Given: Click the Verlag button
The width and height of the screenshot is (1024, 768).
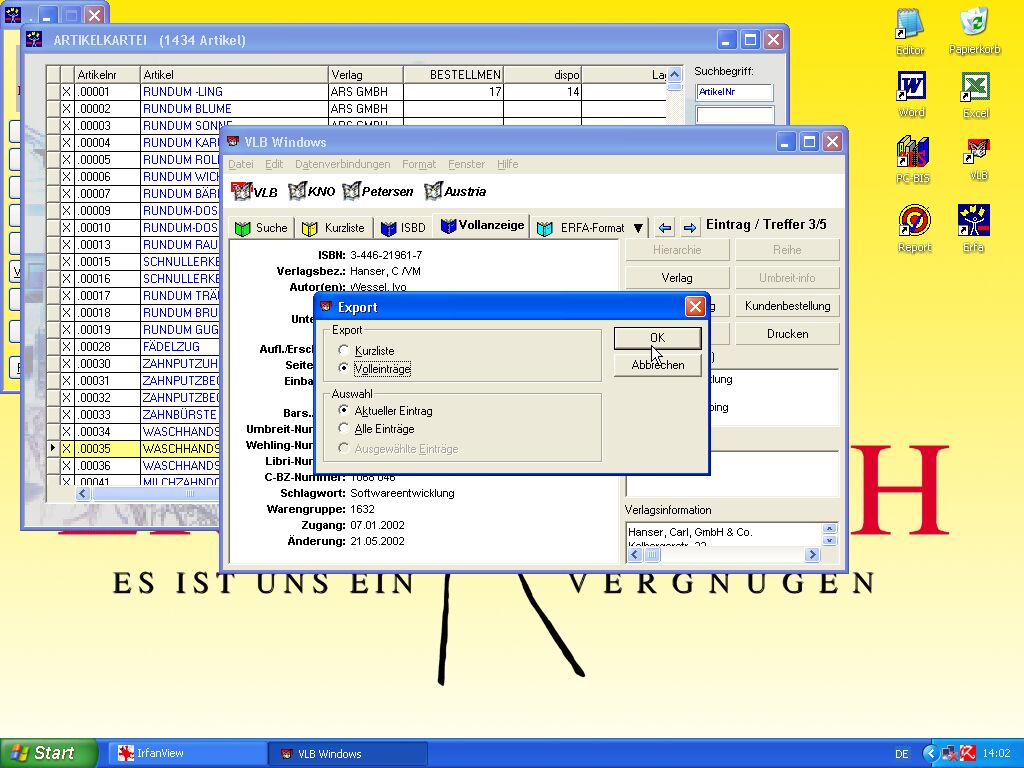Looking at the screenshot, I should tap(677, 278).
